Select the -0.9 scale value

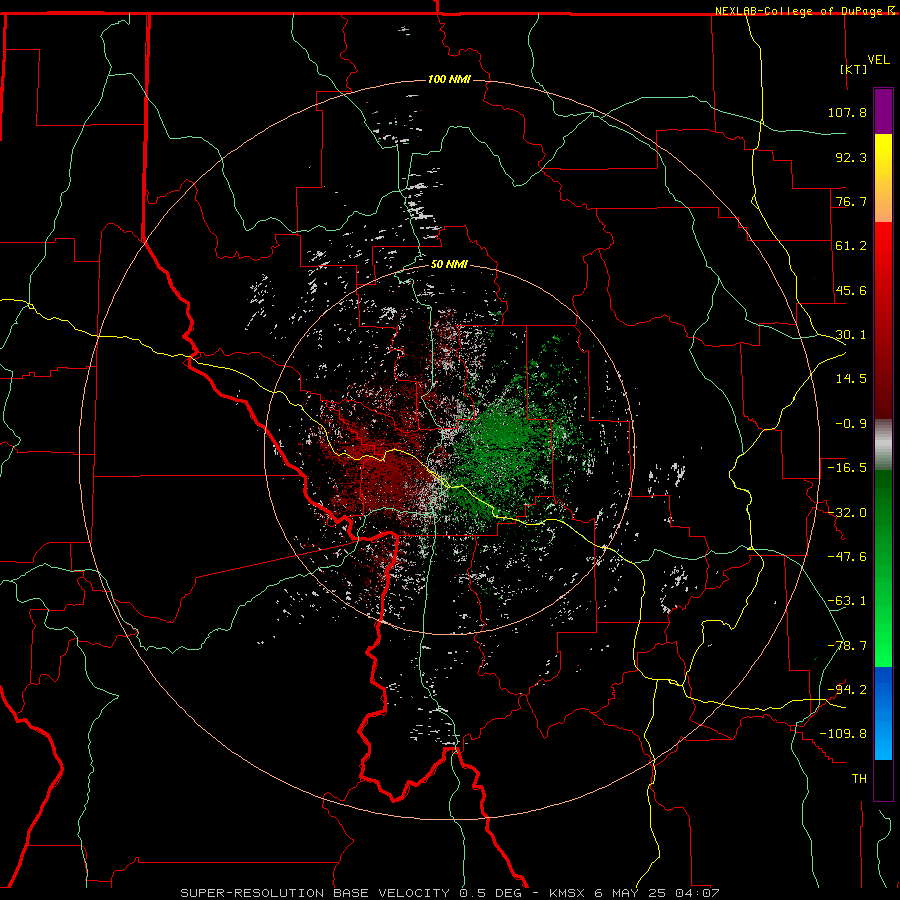(x=851, y=424)
